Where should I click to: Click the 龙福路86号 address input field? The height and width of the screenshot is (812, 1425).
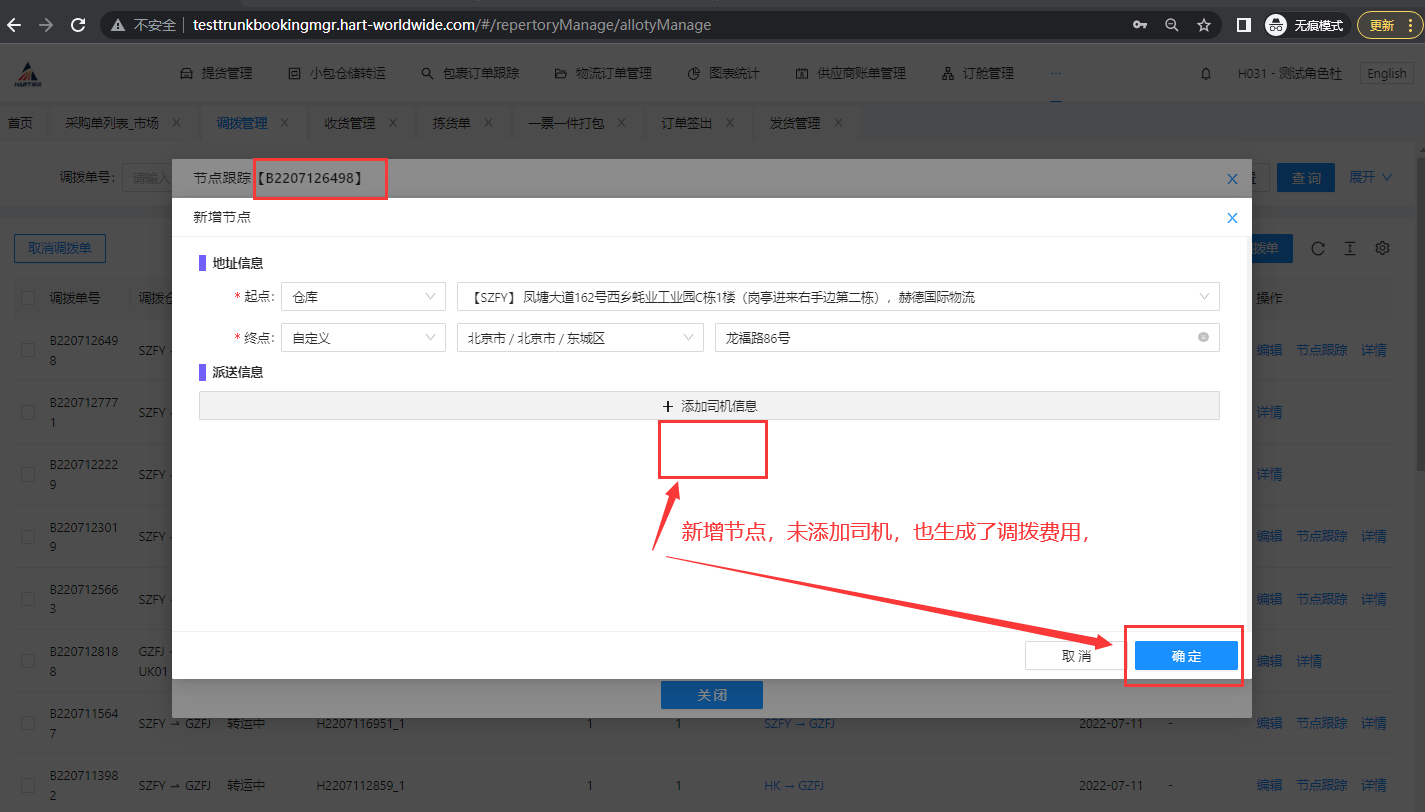(950, 338)
